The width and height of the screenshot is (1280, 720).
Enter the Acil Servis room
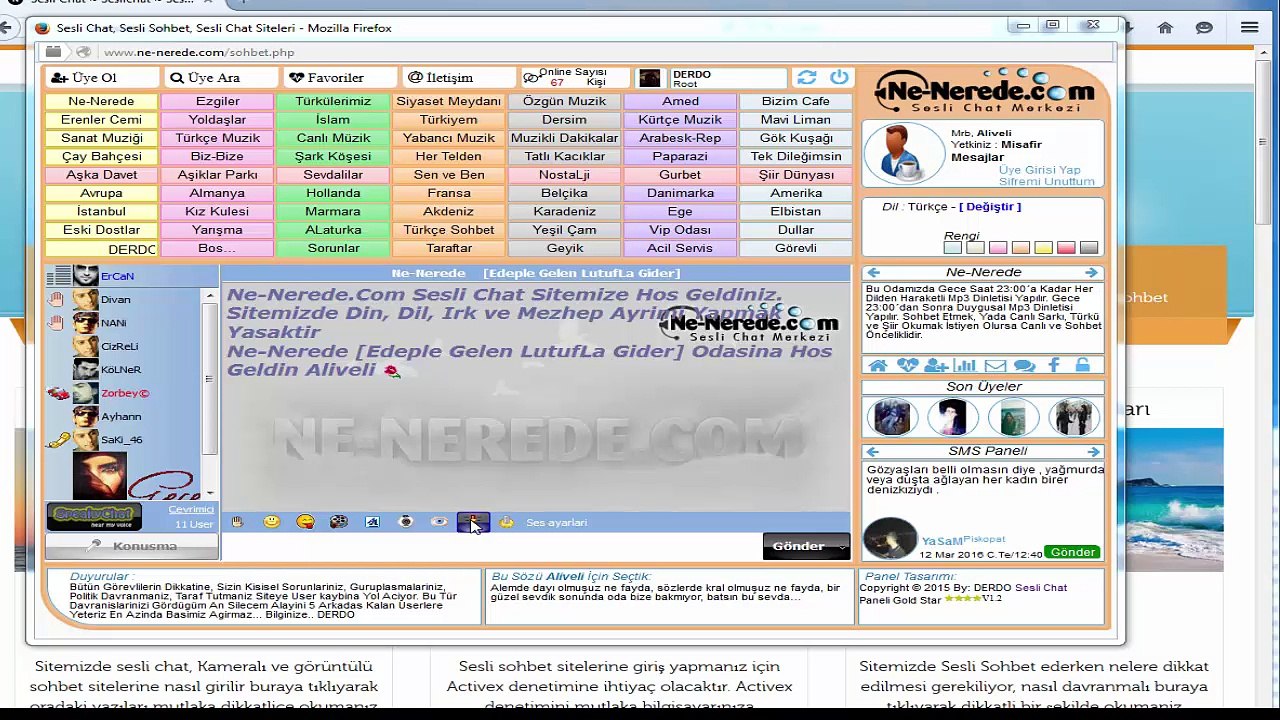click(680, 248)
